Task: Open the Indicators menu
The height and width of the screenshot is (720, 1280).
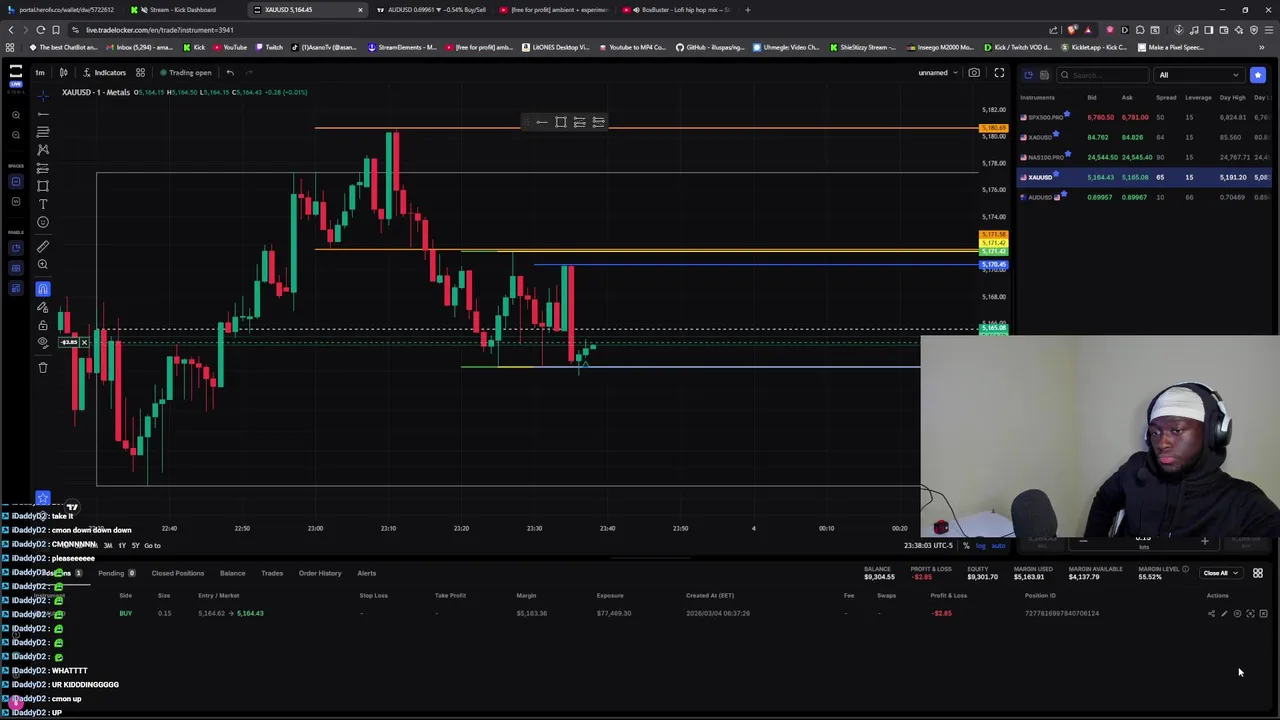Action: coord(104,72)
